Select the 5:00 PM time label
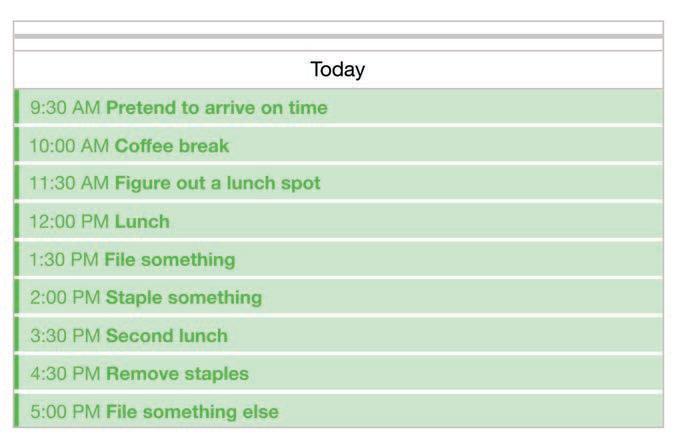 tap(65, 412)
